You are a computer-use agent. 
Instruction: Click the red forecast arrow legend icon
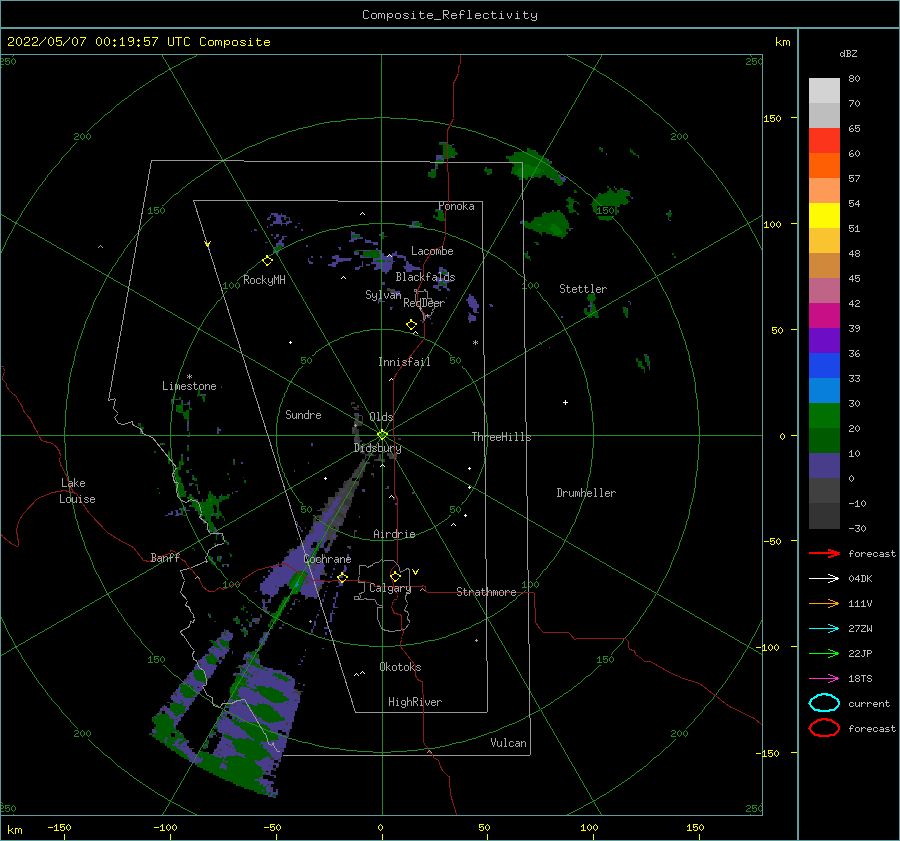pos(824,553)
